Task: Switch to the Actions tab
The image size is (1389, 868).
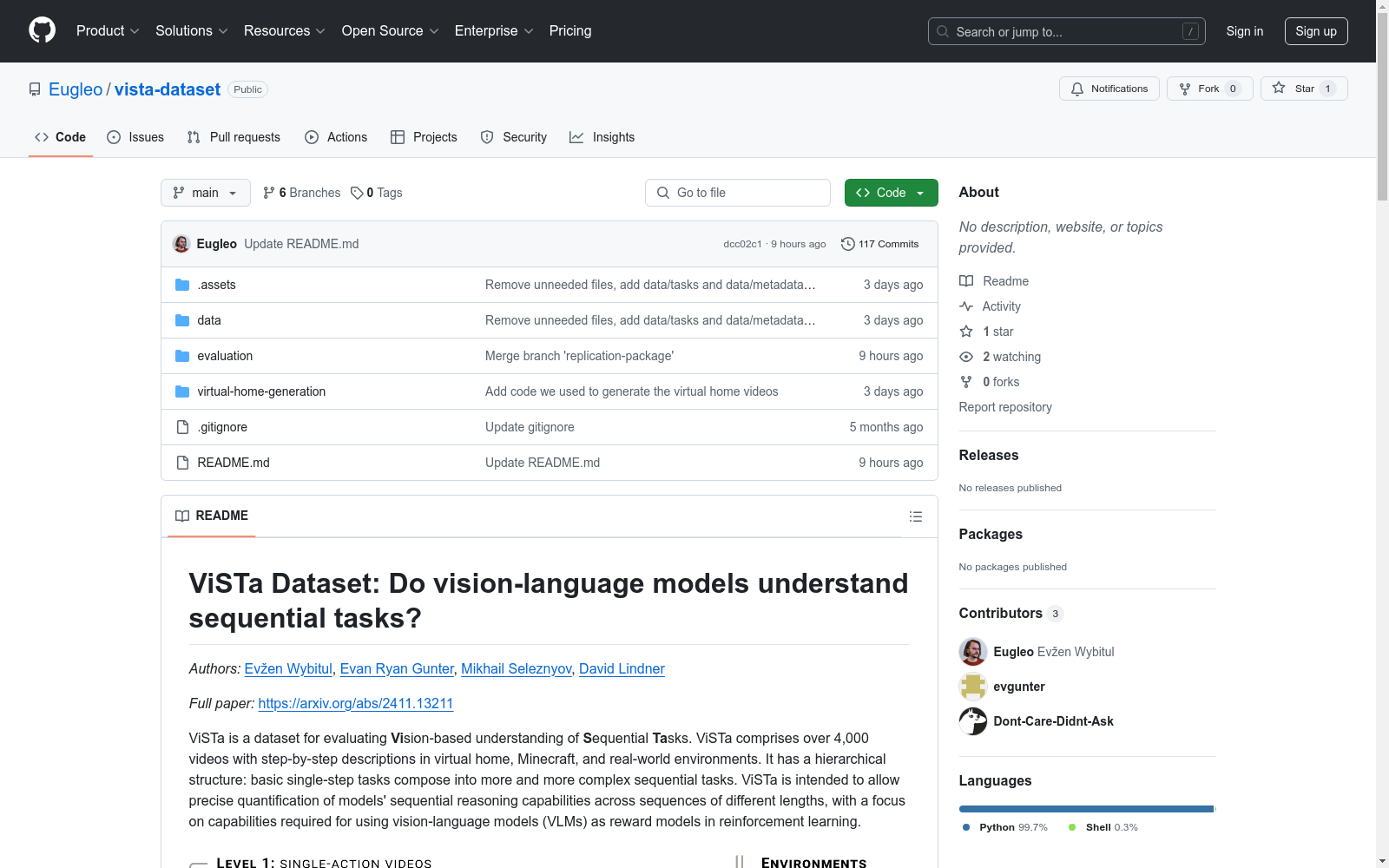Action: [336, 137]
